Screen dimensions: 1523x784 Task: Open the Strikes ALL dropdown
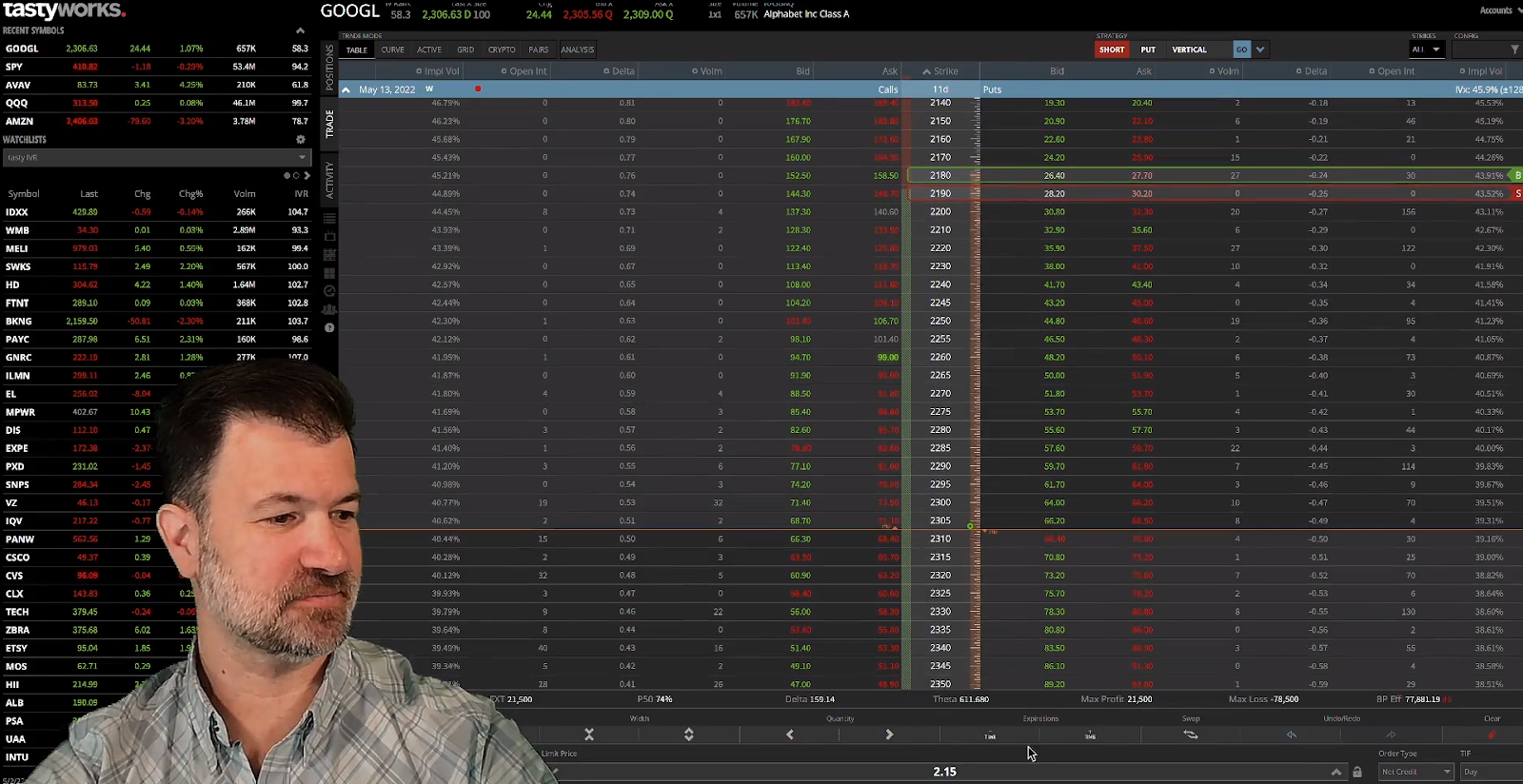[1426, 49]
